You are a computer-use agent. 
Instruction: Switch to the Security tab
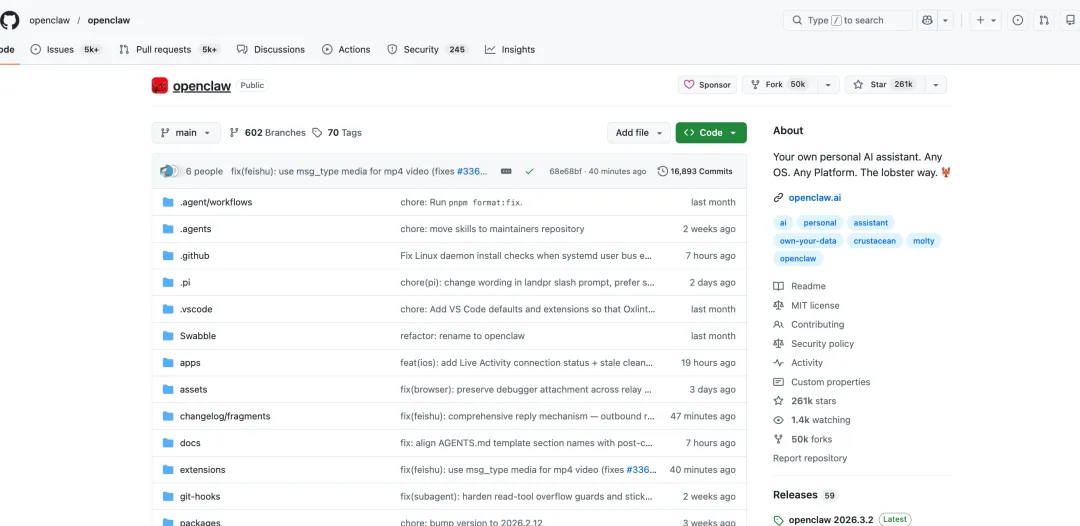(427, 50)
